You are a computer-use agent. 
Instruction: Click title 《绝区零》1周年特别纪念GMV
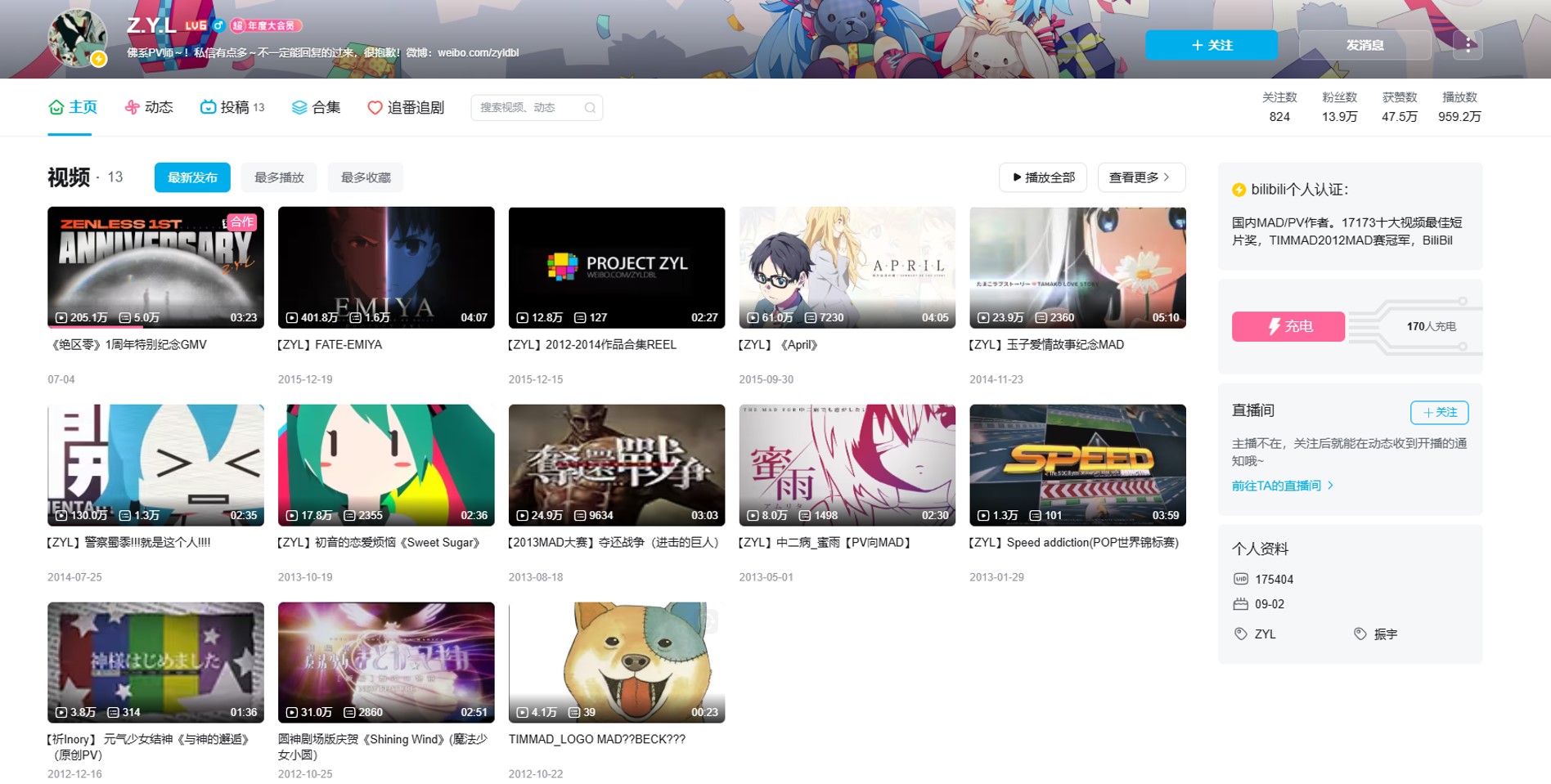[x=128, y=345]
